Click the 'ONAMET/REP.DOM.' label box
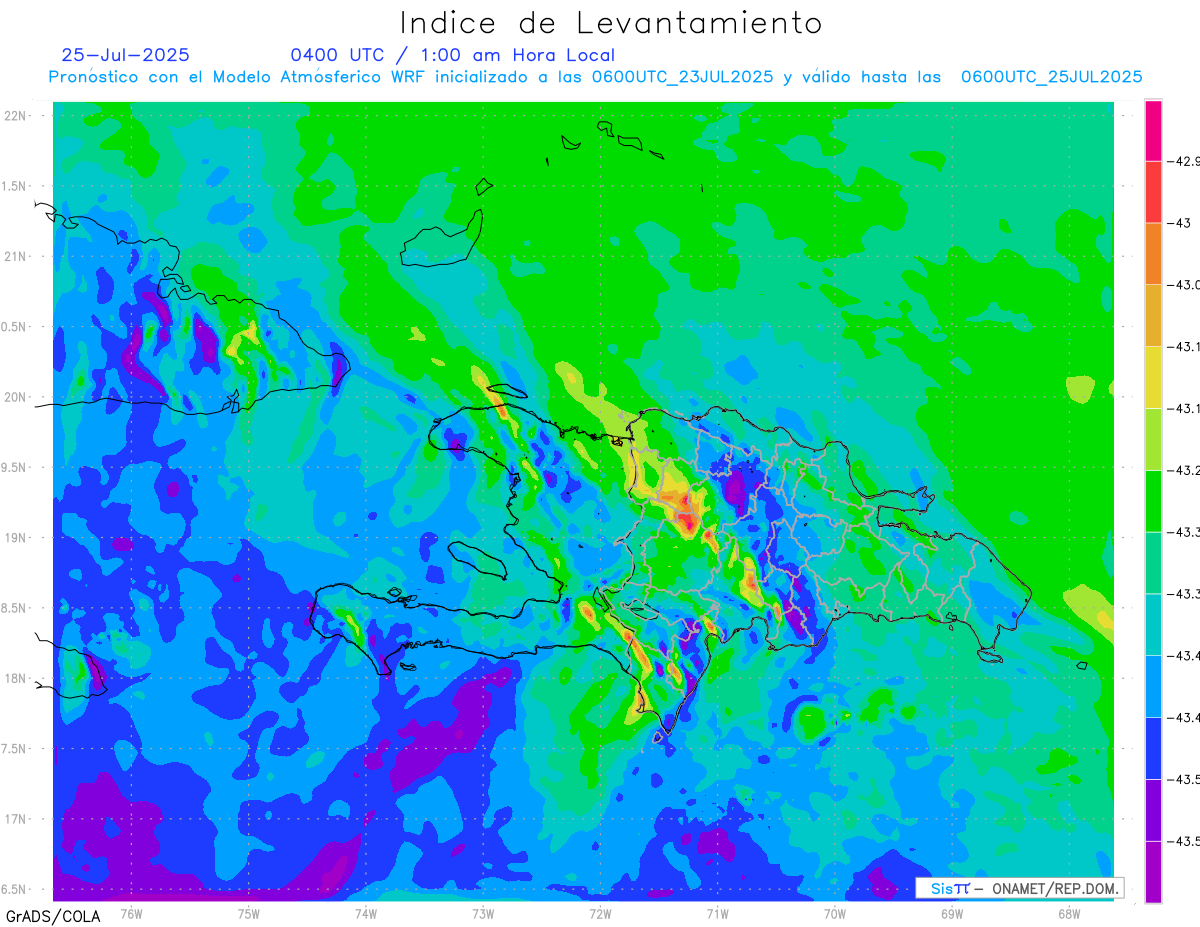1200x927 pixels. [x=1020, y=888]
